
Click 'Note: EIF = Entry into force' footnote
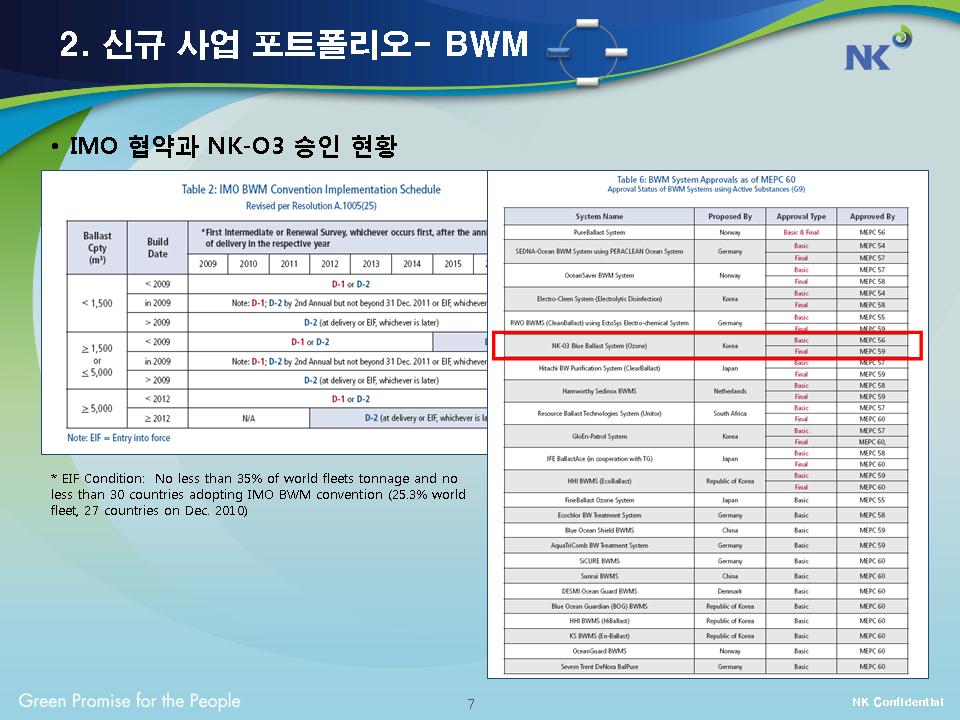click(x=119, y=438)
